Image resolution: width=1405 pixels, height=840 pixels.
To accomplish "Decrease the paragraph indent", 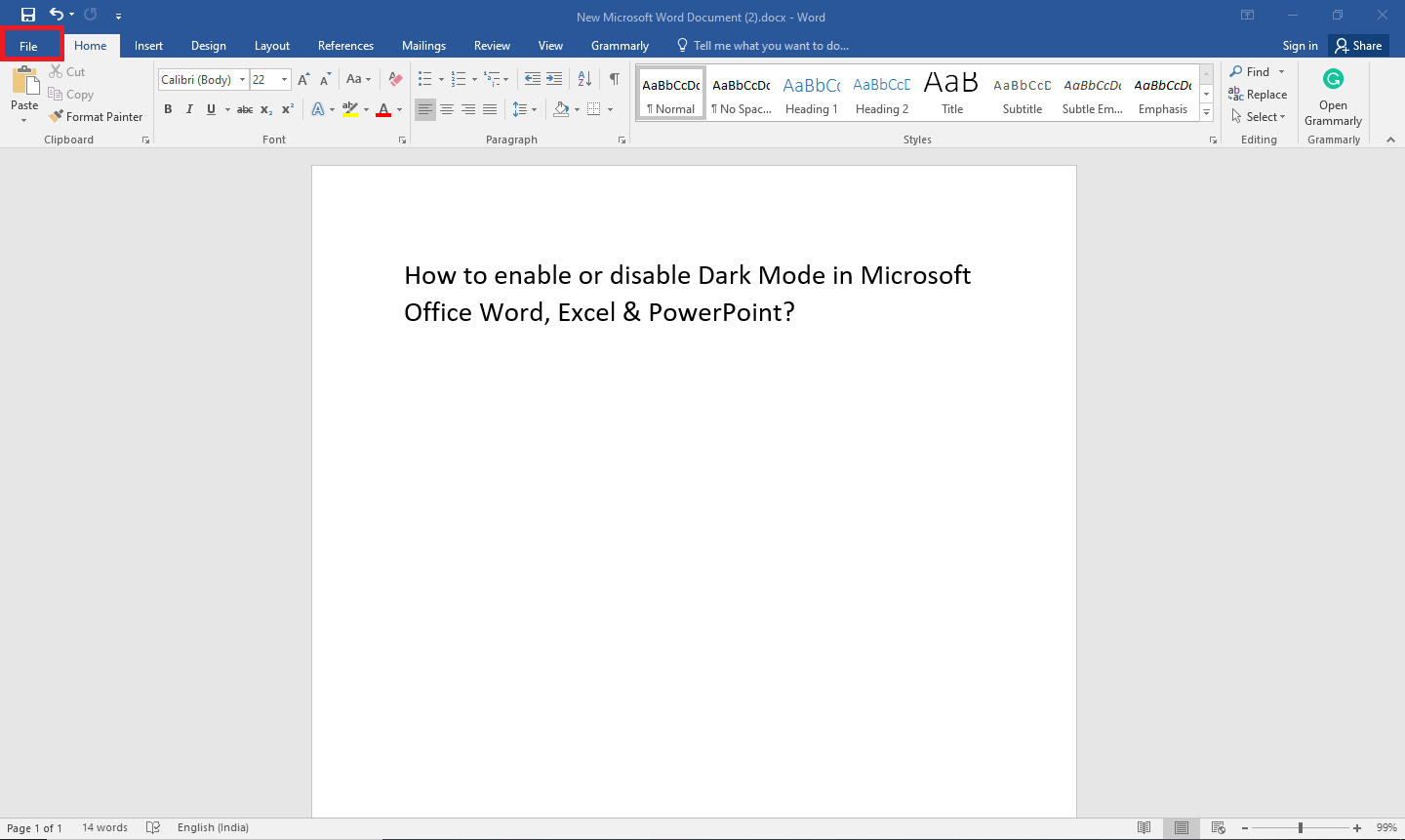I will [532, 79].
